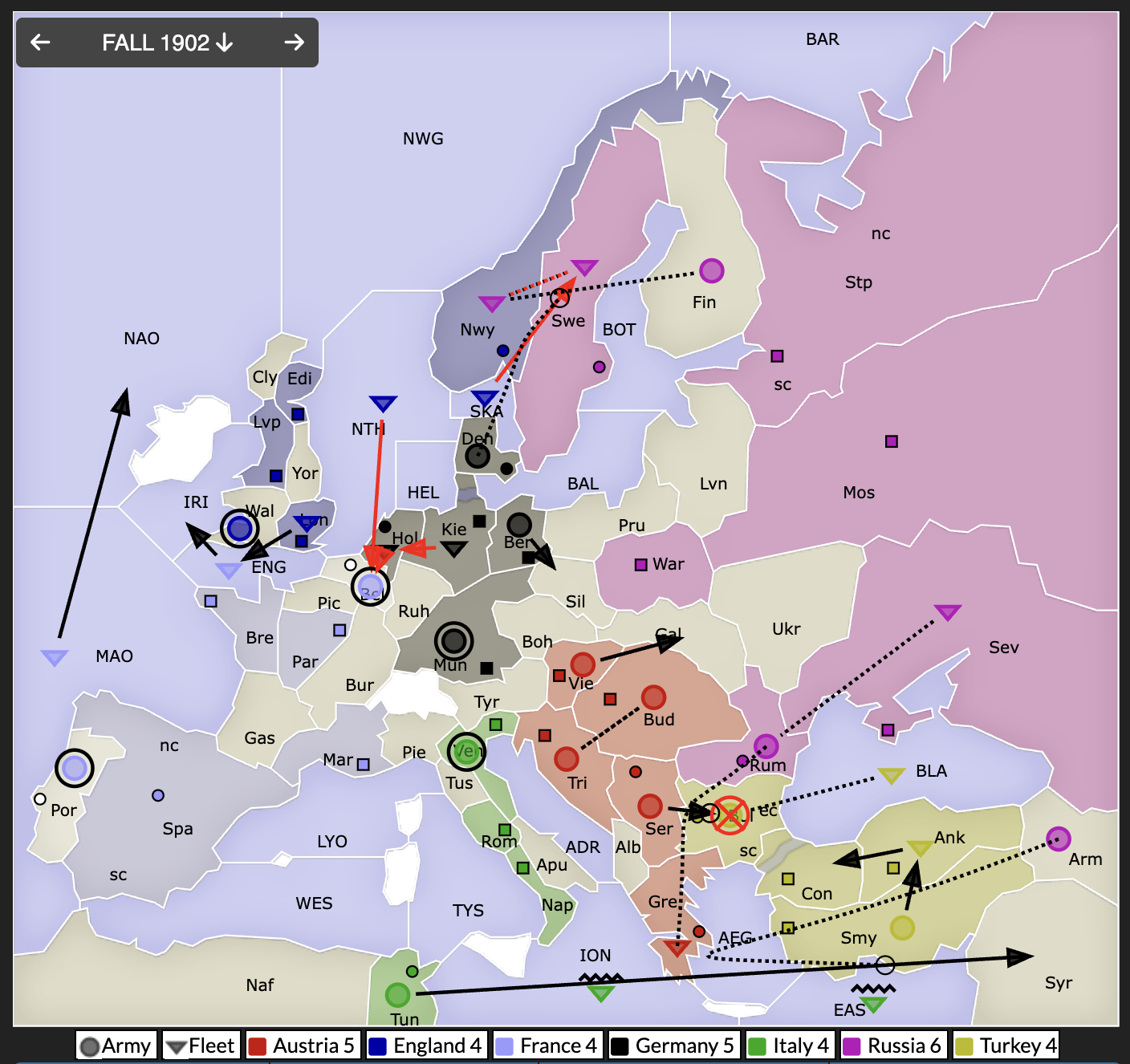Select the German army in Munich

pyautogui.click(x=454, y=641)
